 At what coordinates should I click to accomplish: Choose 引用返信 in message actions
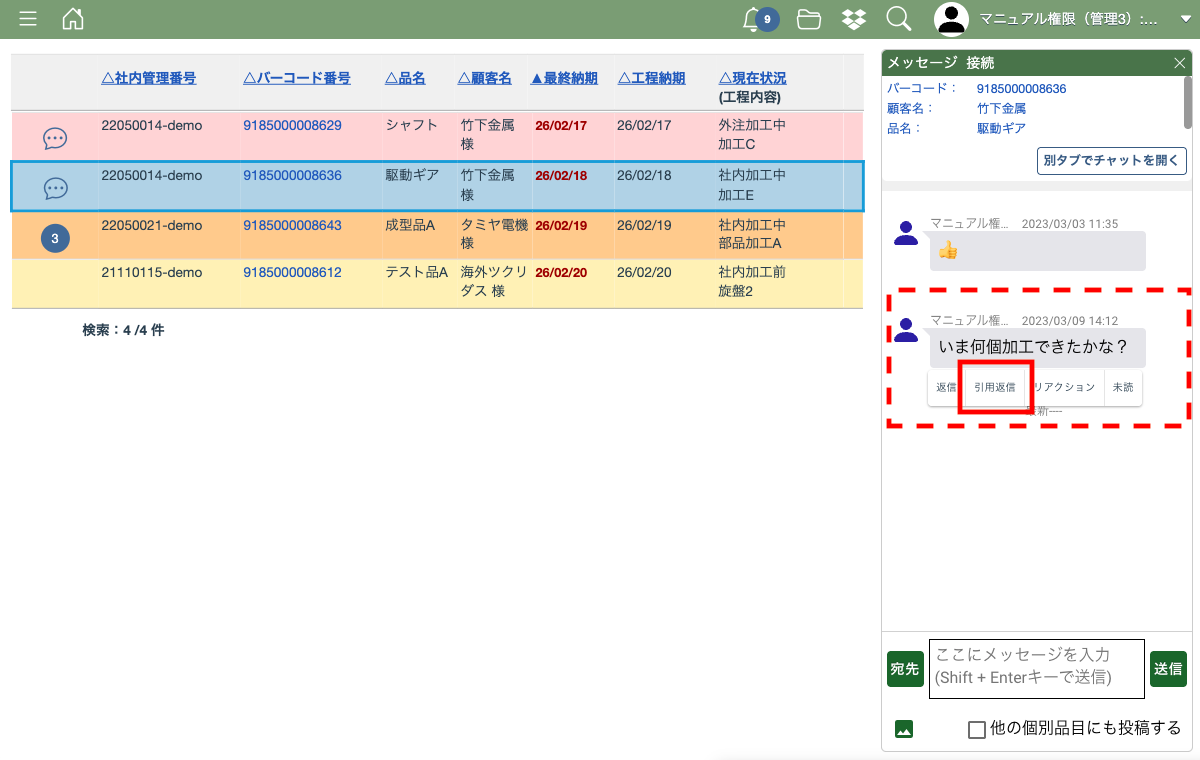coord(995,388)
